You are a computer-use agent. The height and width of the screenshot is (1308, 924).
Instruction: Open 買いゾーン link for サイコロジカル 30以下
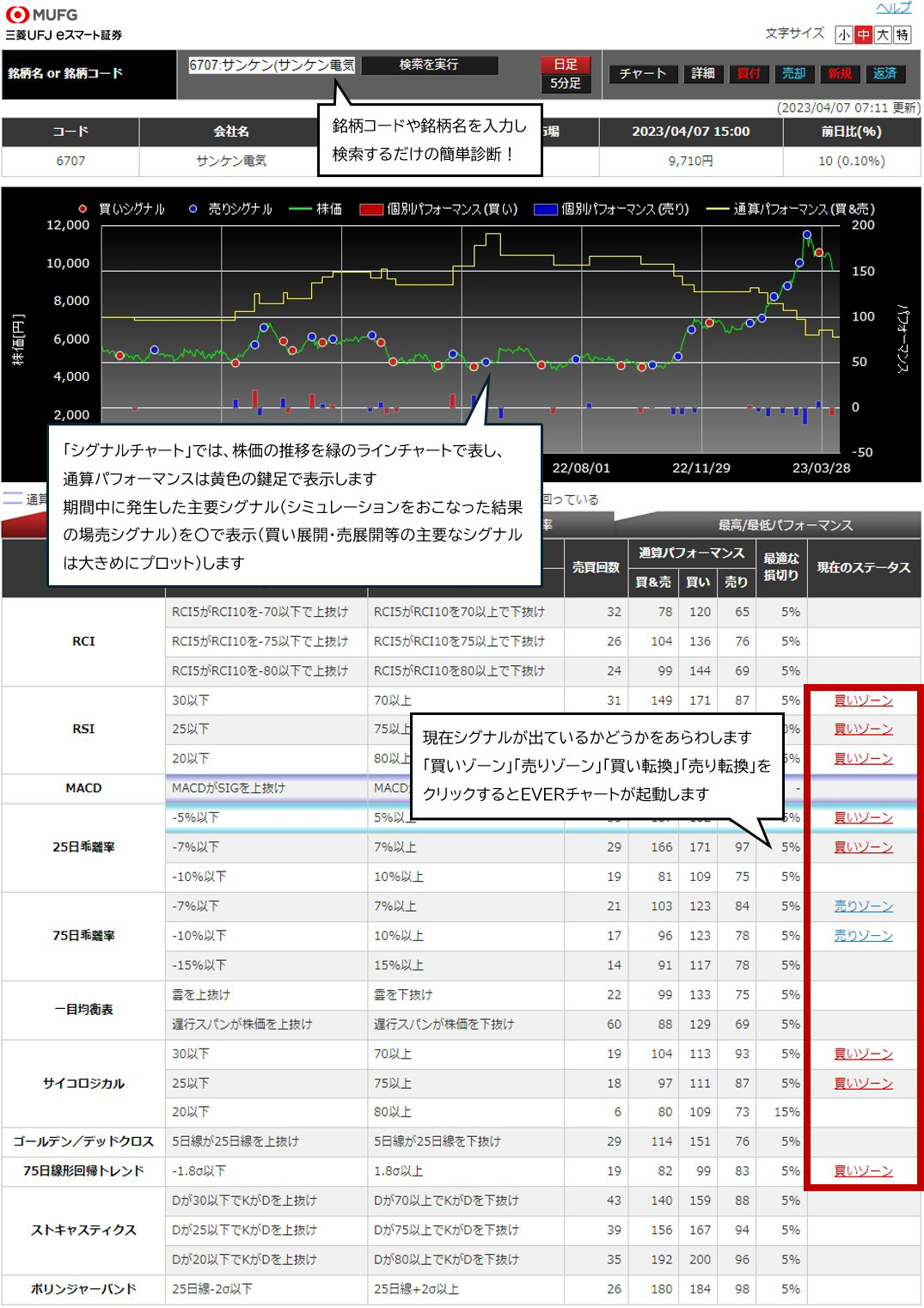[x=863, y=1054]
